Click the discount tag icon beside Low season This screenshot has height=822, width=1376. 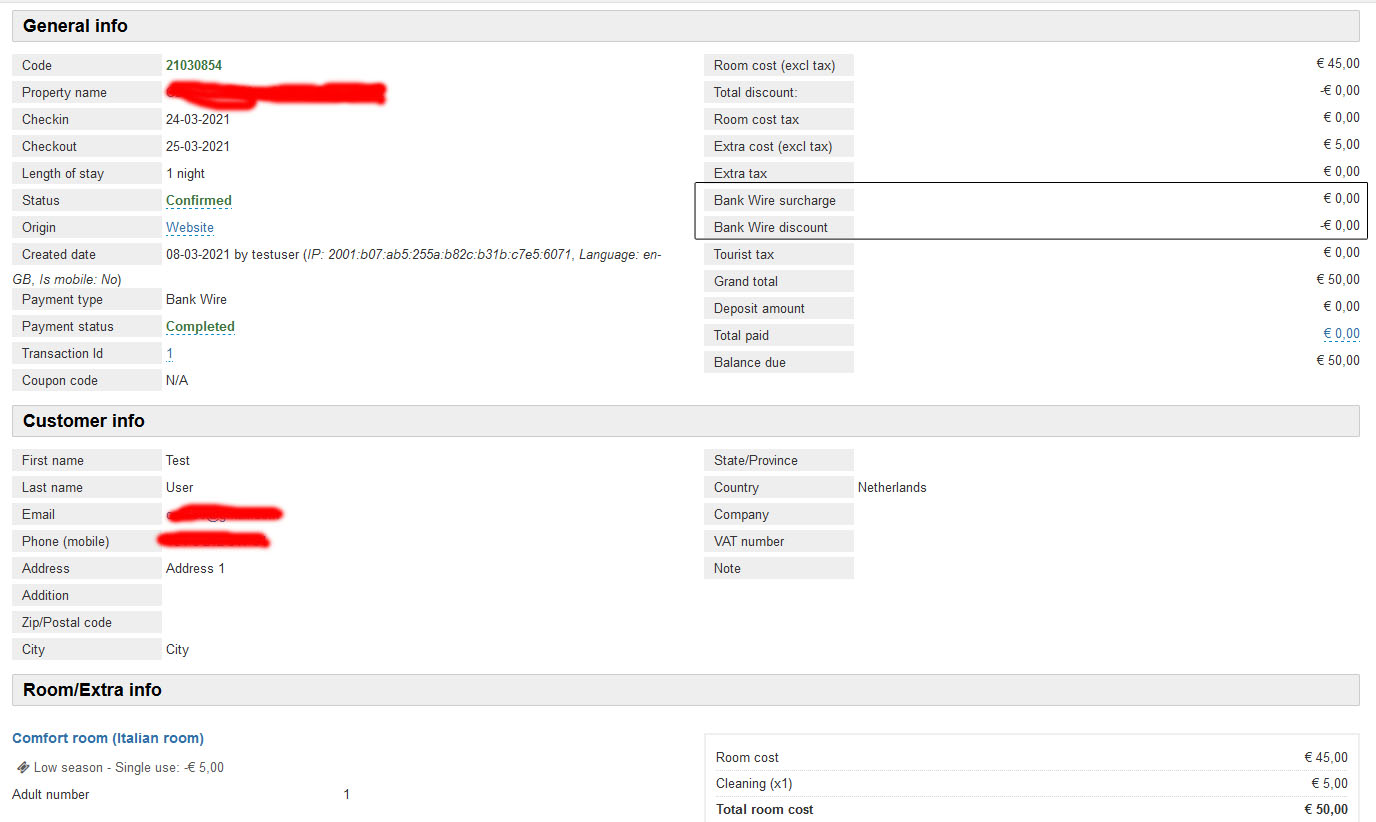22,768
